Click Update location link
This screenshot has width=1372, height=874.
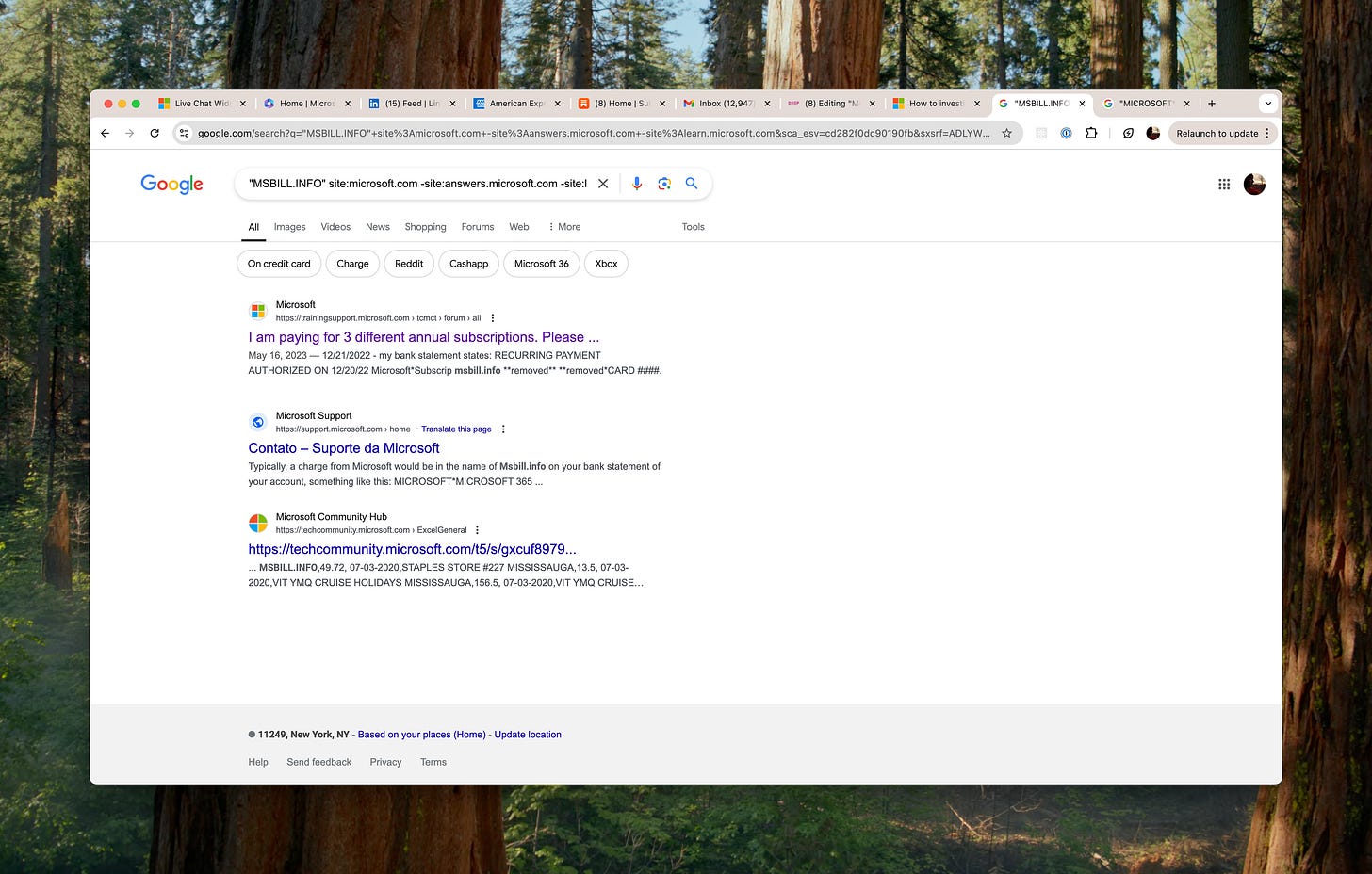pyautogui.click(x=528, y=735)
